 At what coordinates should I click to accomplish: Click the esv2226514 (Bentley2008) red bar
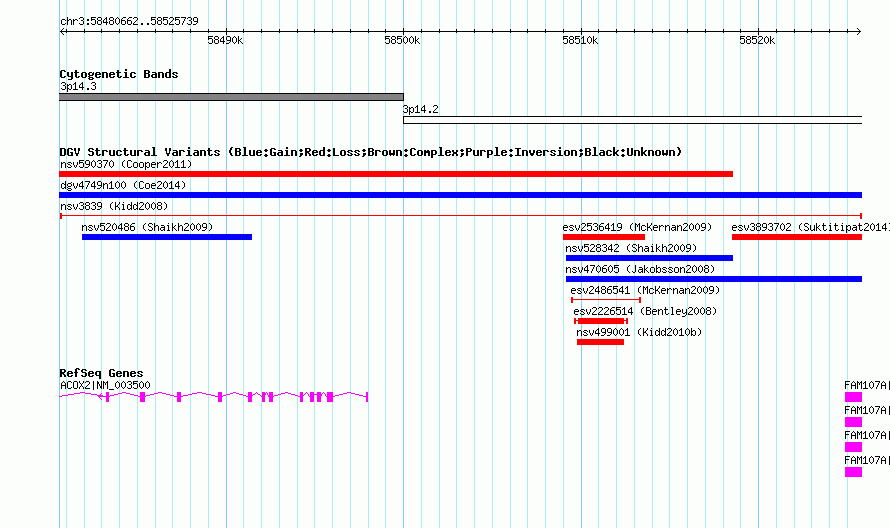(601, 321)
